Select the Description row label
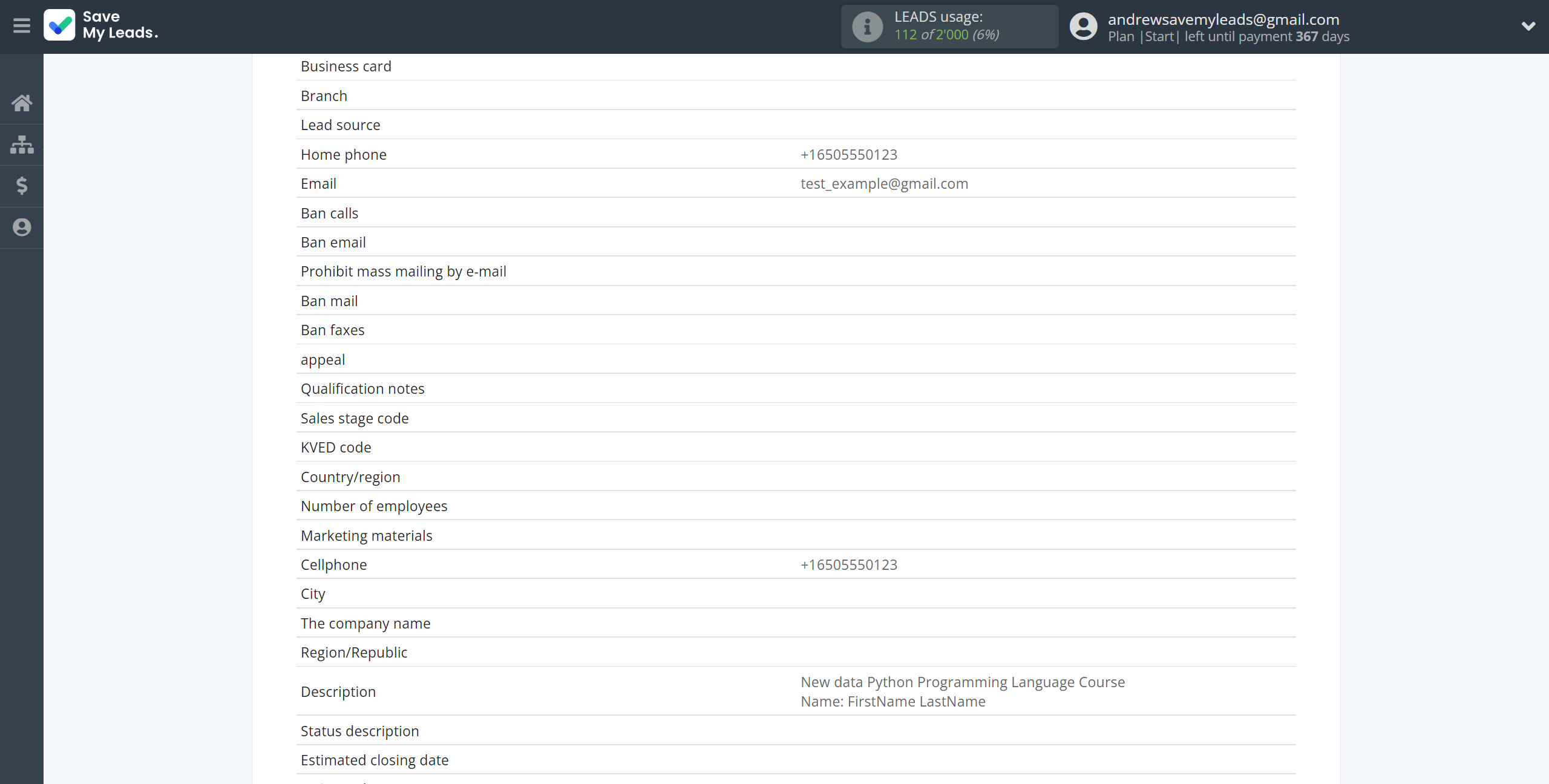 (338, 691)
